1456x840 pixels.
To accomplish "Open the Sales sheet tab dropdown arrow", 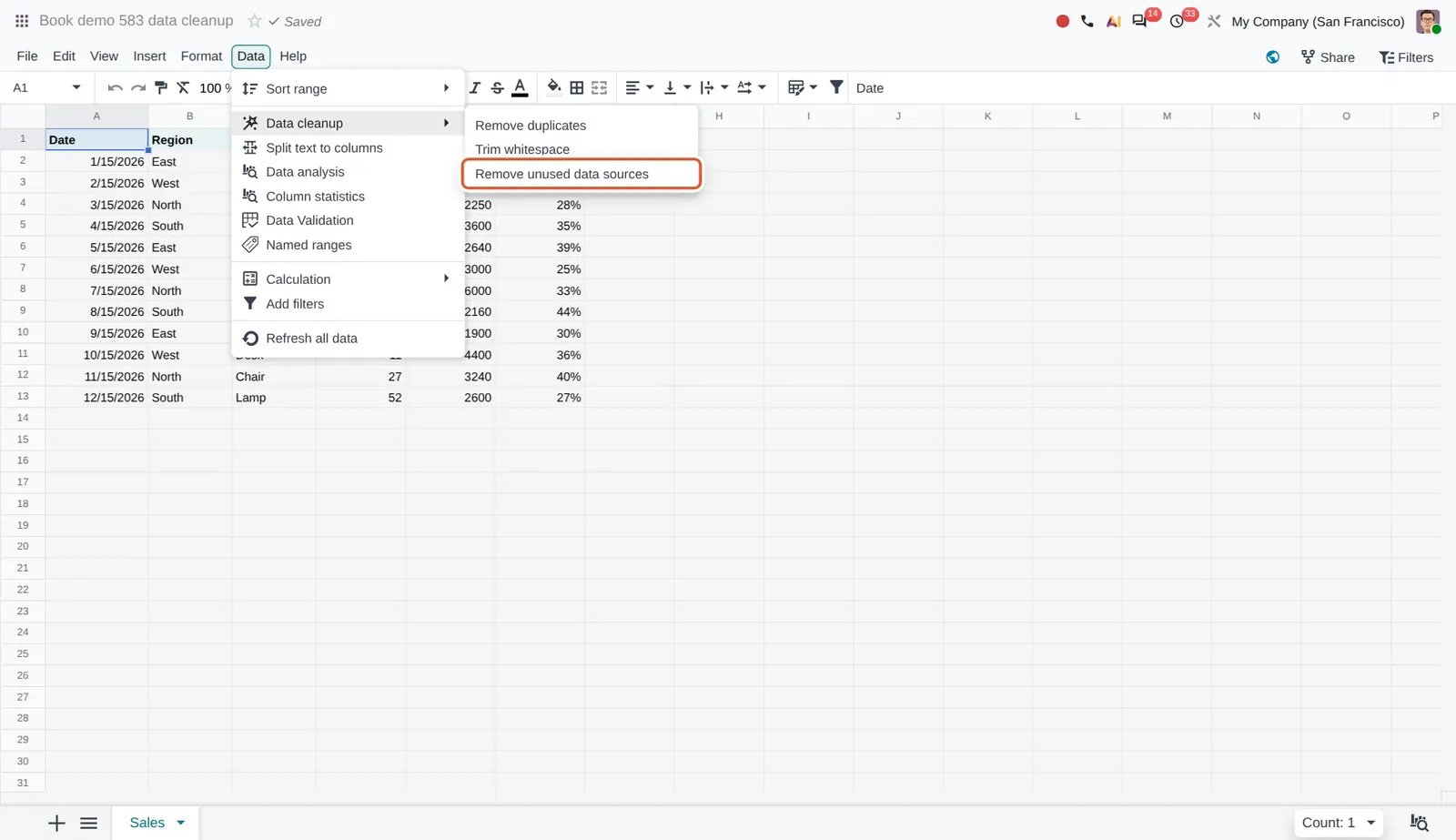I will pyautogui.click(x=181, y=823).
